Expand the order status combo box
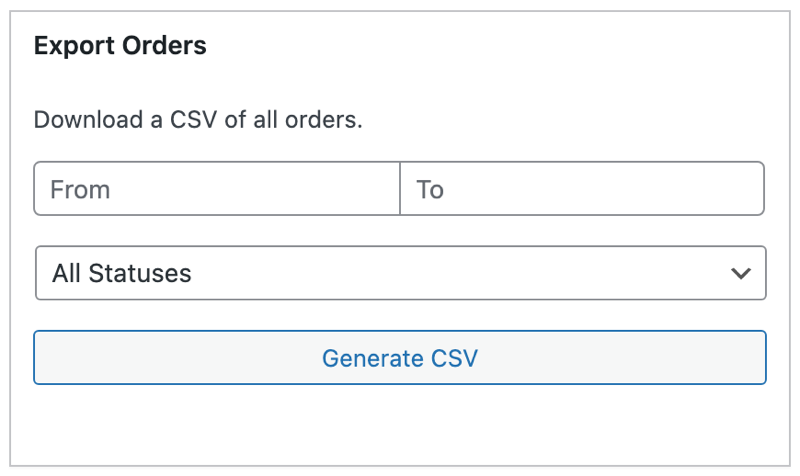The height and width of the screenshot is (476, 800). (x=400, y=273)
